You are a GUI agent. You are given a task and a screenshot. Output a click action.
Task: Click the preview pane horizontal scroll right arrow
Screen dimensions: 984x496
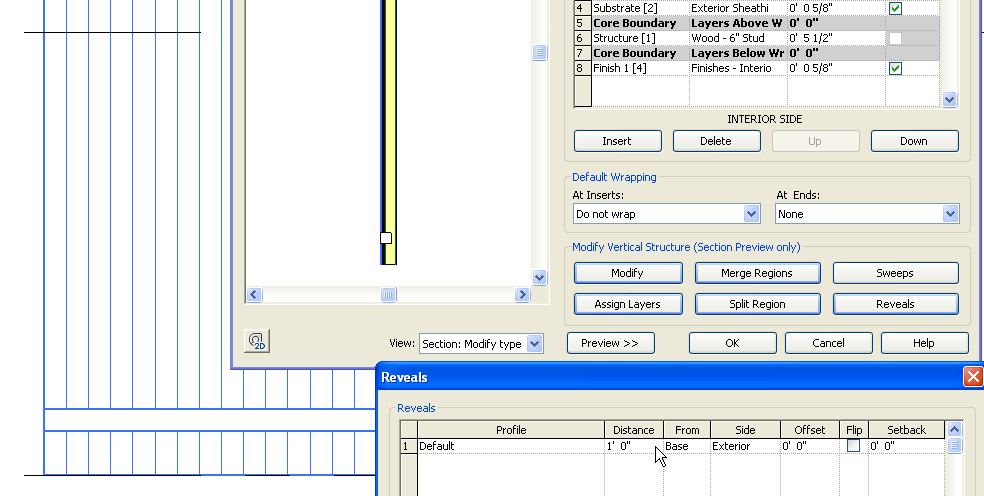(x=521, y=294)
